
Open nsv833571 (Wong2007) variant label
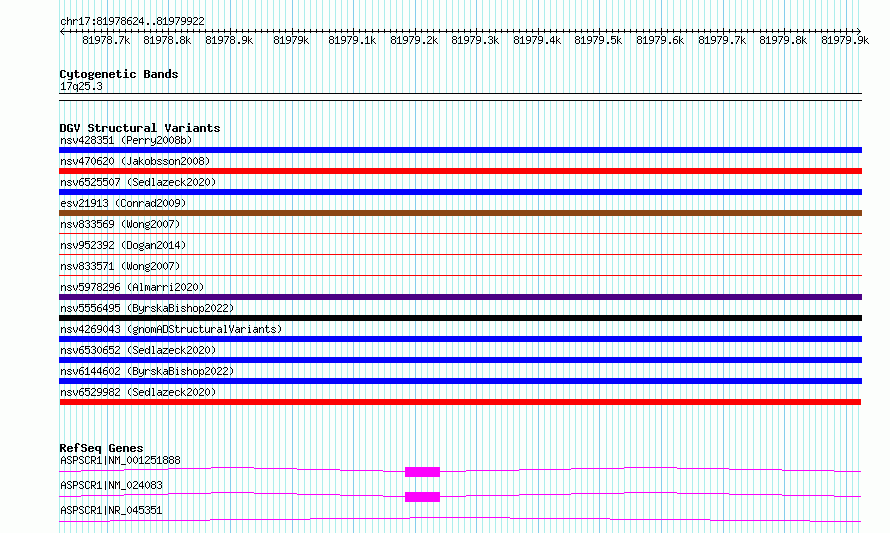pos(120,266)
